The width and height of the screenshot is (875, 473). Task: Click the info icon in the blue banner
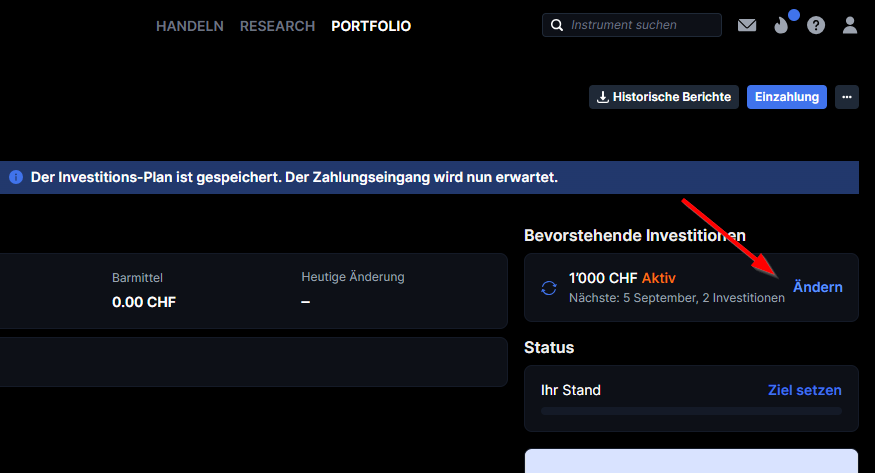pos(15,177)
